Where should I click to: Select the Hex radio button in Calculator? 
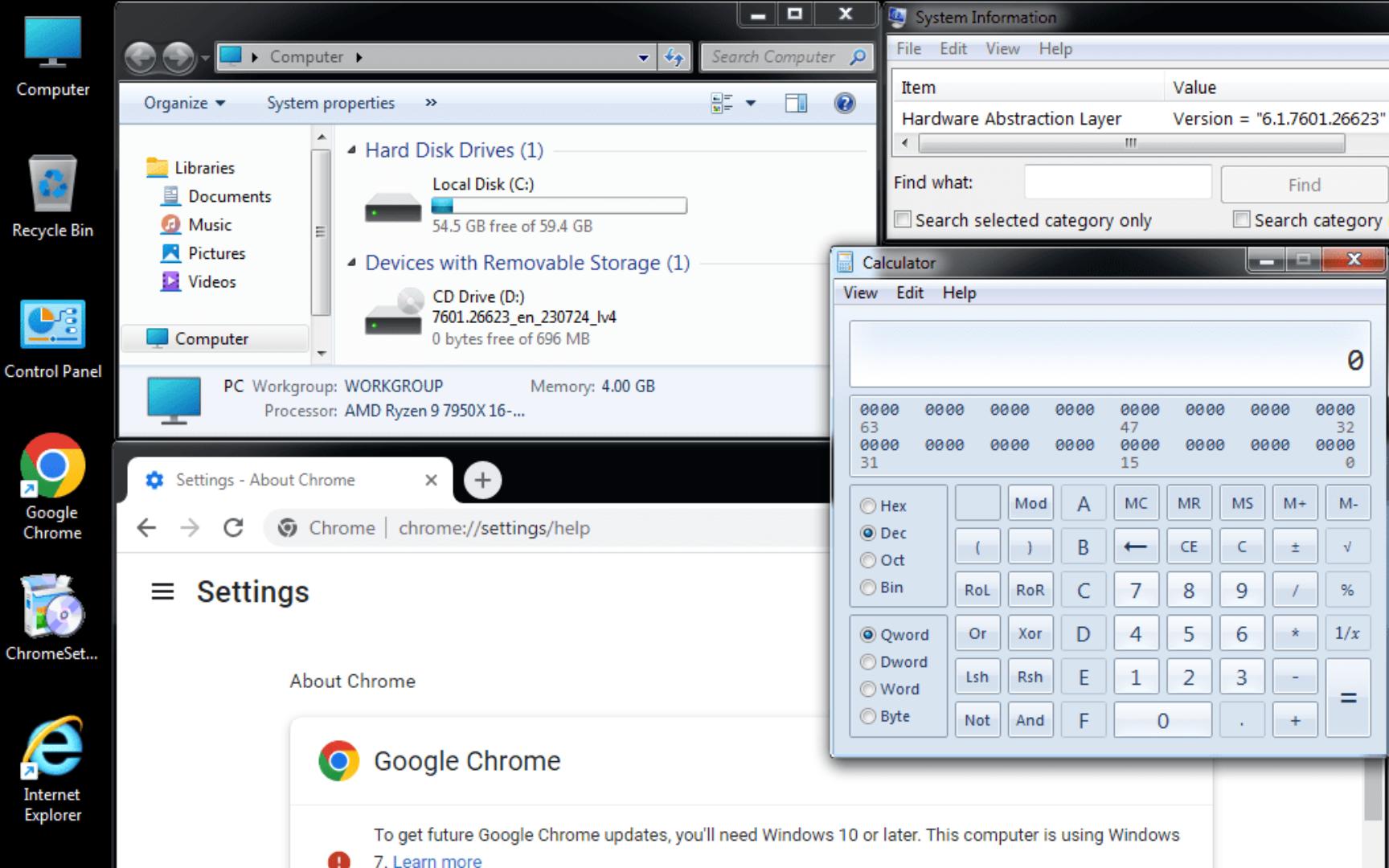pyautogui.click(x=868, y=506)
